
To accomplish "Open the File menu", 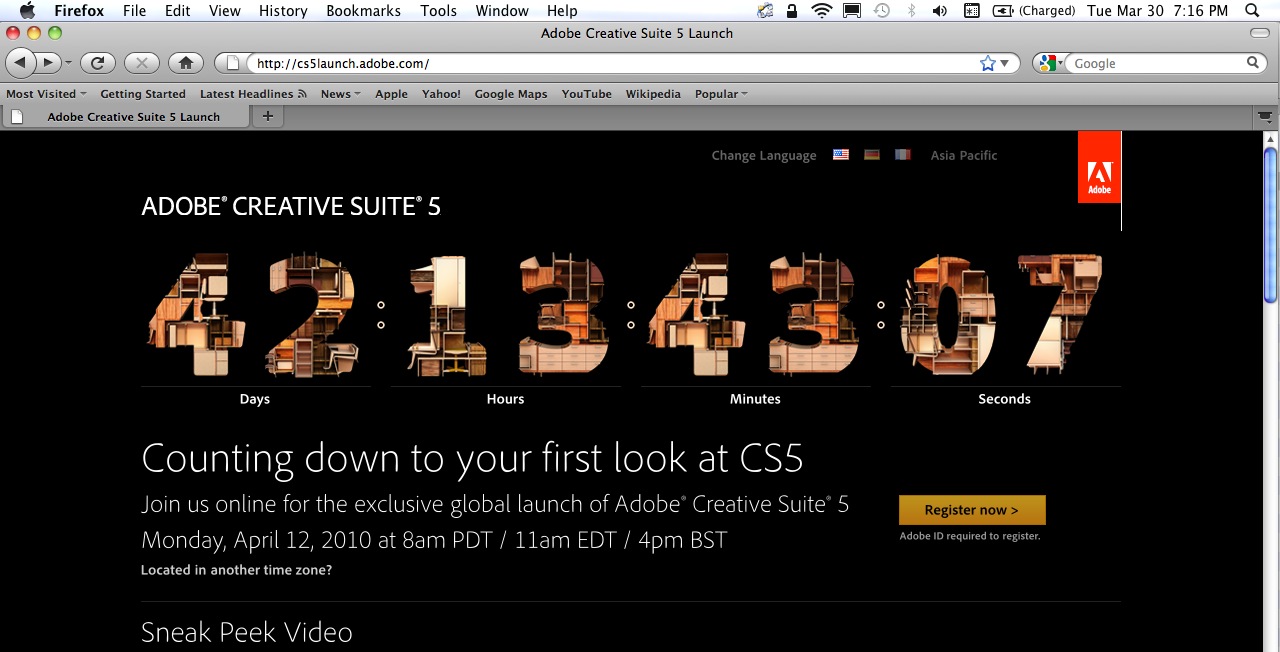I will (134, 11).
